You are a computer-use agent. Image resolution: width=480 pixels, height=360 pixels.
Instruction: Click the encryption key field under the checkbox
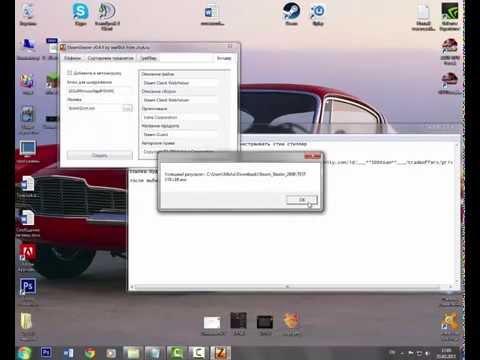pos(99,91)
